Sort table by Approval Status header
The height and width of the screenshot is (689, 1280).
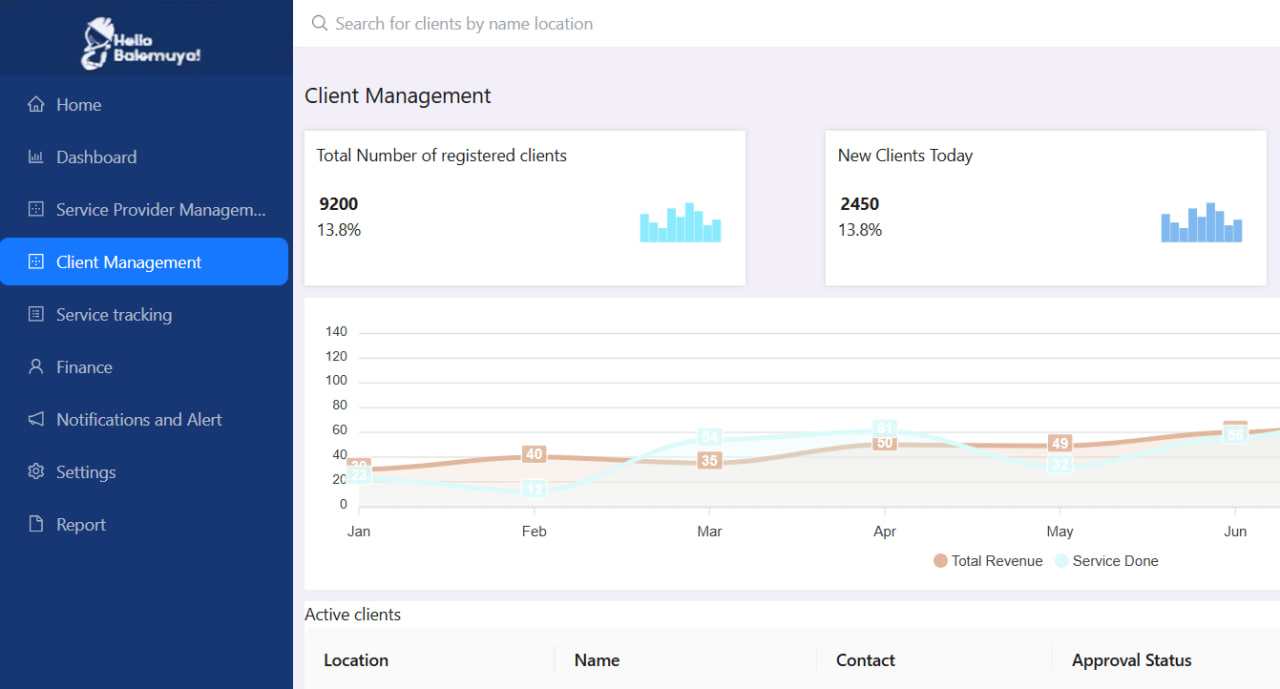[x=1131, y=660]
